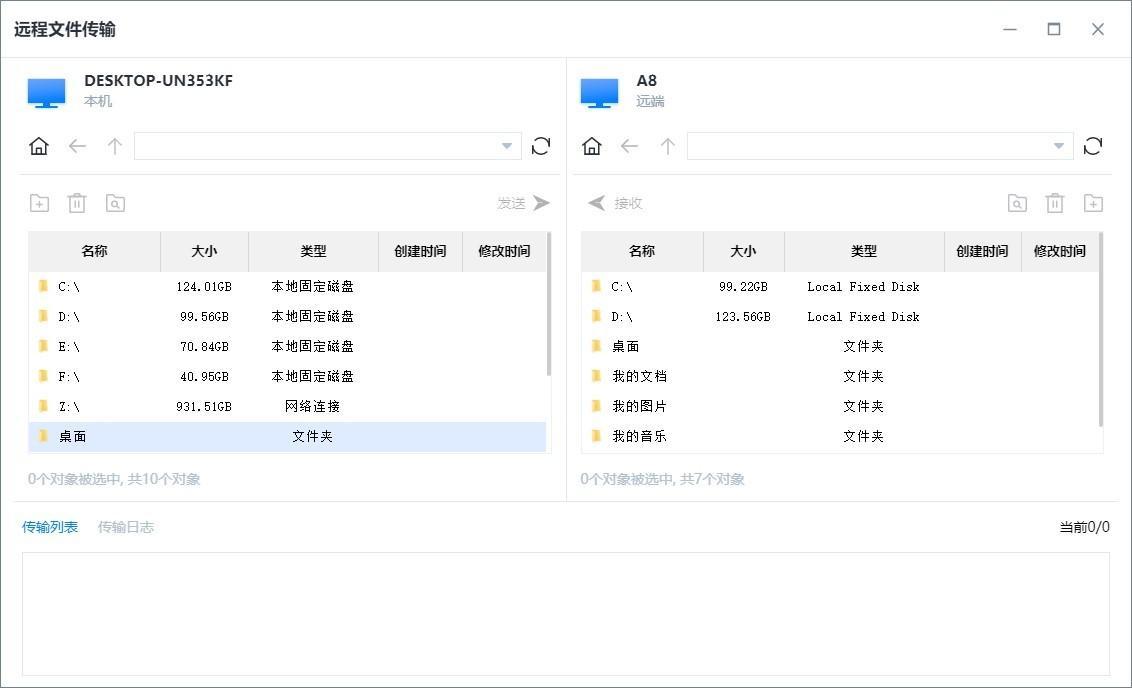Screen dimensions: 1132x688
Task: Open the remote panel path dropdown
Action: point(1059,145)
